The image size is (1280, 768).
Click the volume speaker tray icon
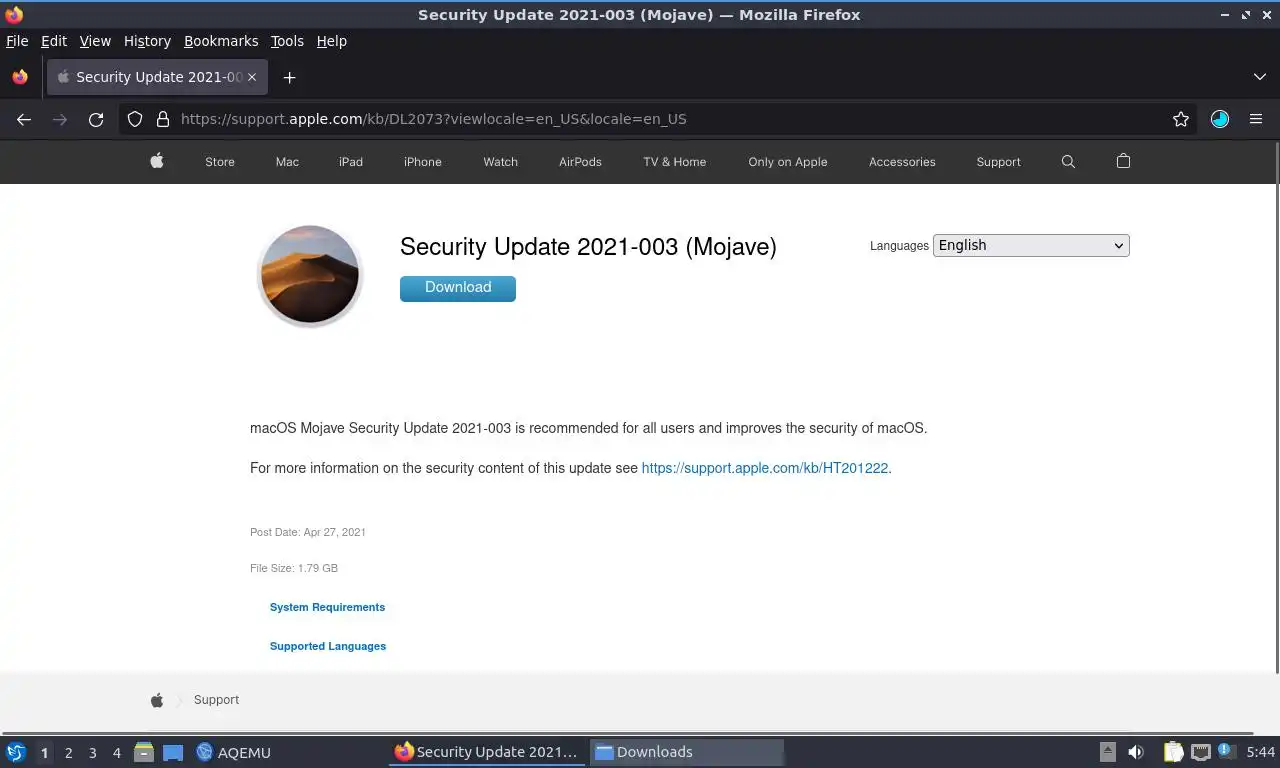(1136, 752)
